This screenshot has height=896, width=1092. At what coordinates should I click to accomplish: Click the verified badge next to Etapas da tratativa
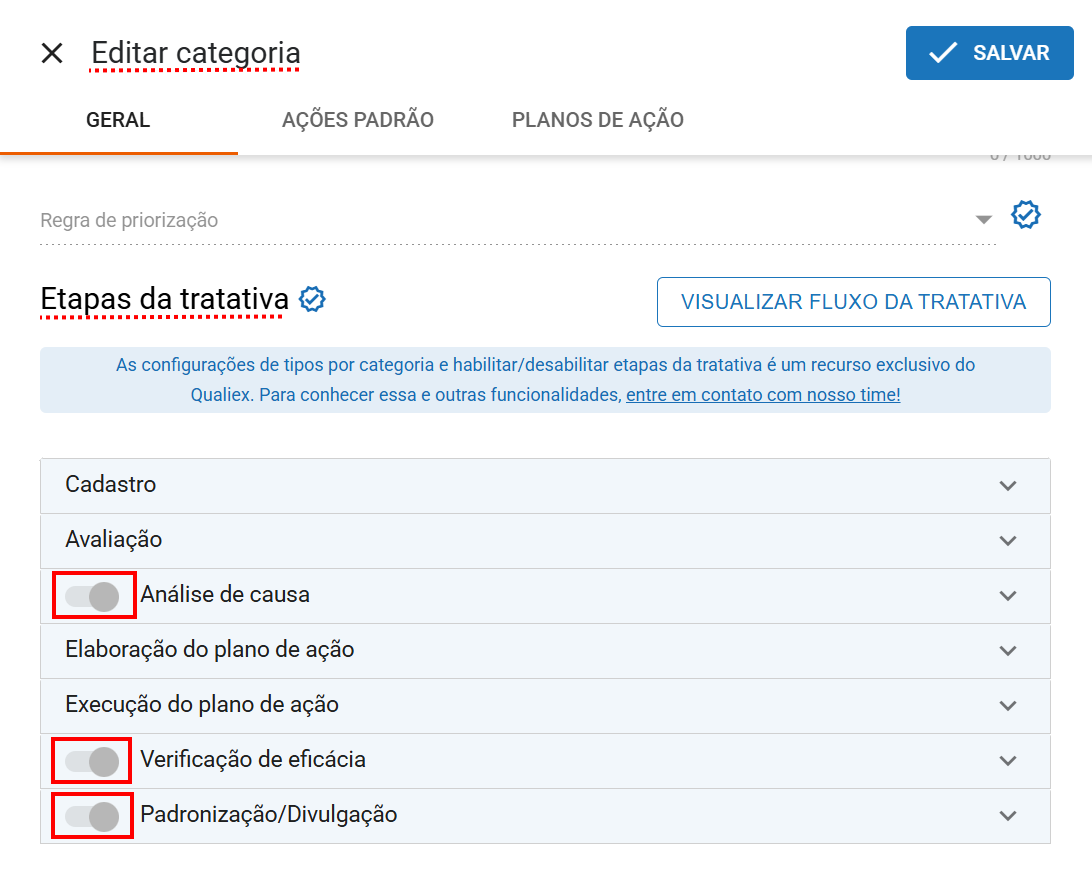[313, 299]
